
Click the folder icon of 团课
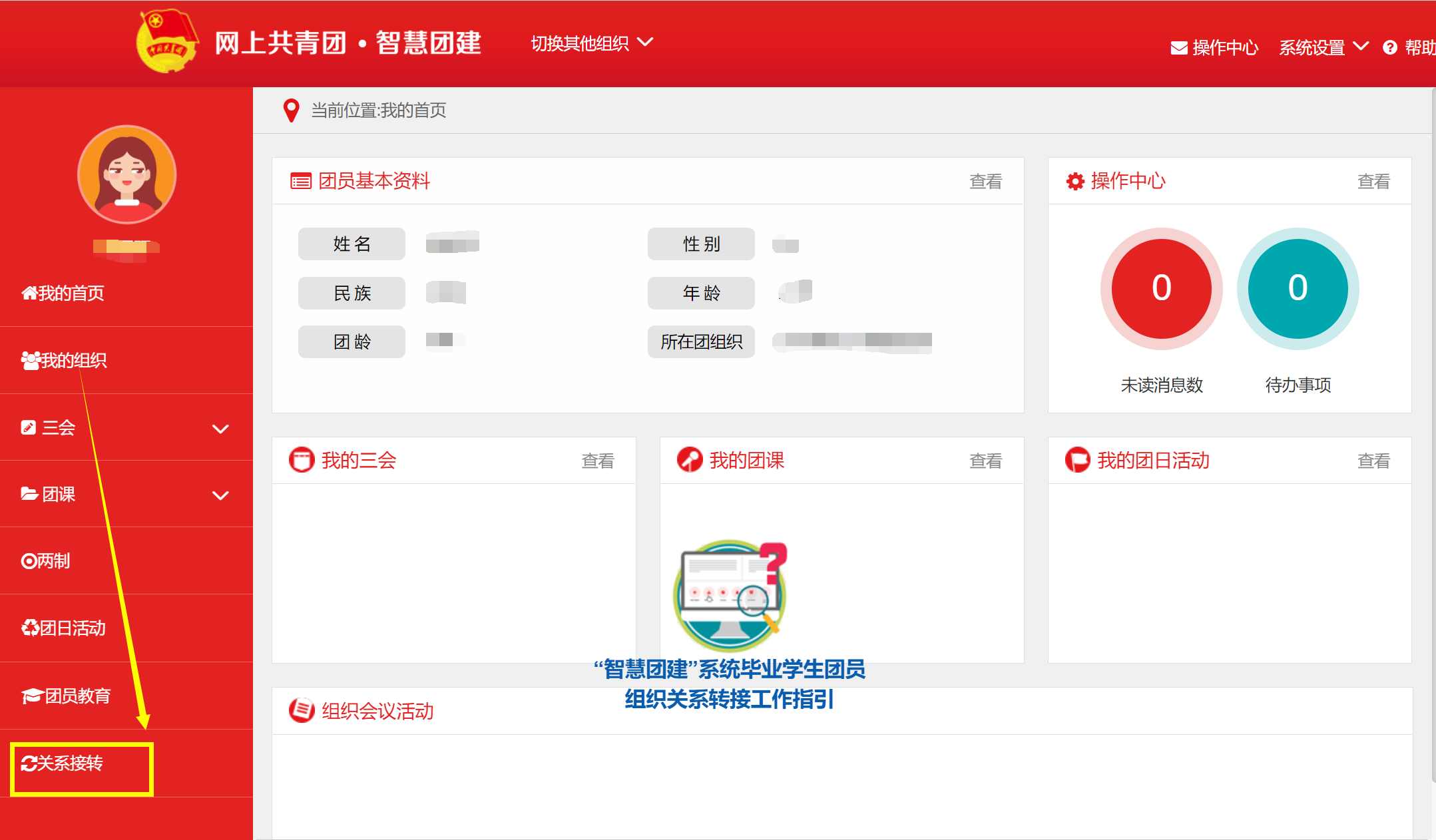point(29,494)
